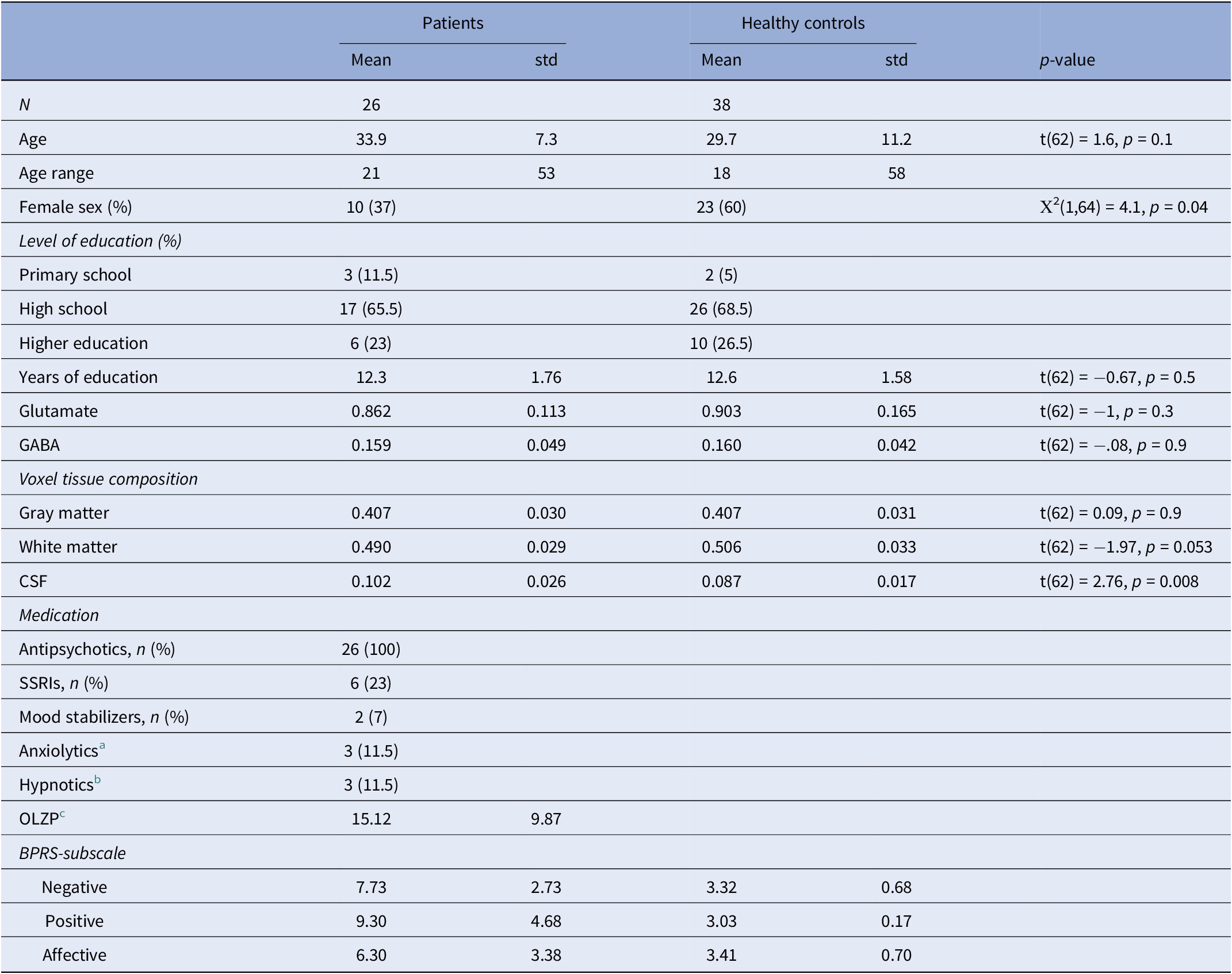Click the GABA row label

click(x=39, y=445)
